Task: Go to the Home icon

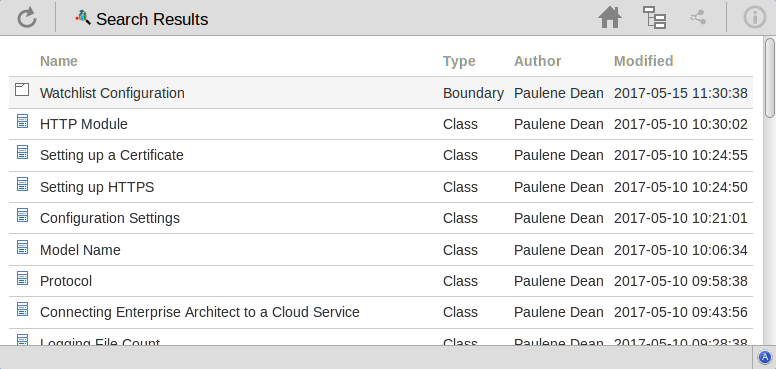Action: 610,18
